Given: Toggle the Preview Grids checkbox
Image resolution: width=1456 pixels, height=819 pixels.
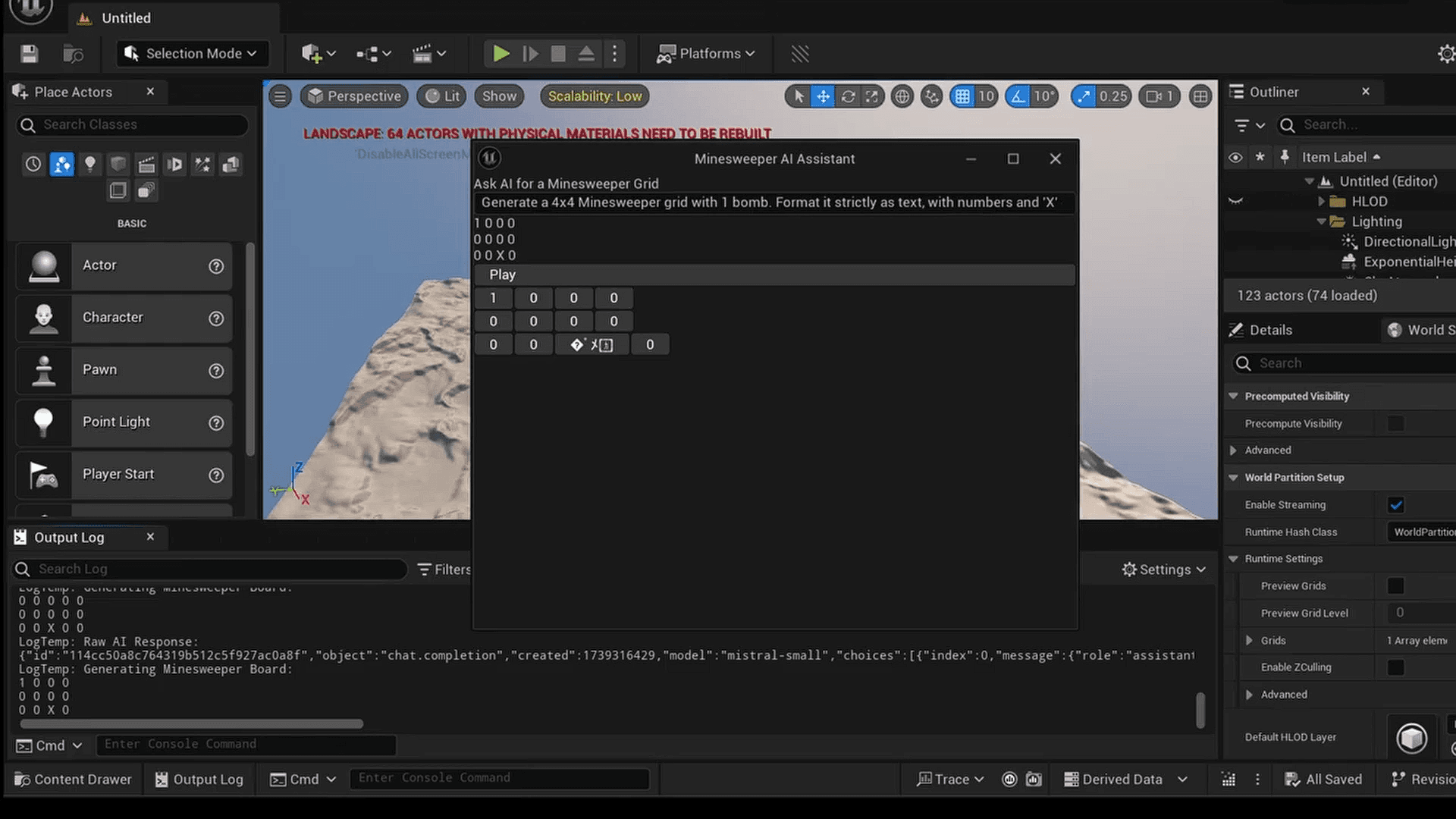Looking at the screenshot, I should pyautogui.click(x=1395, y=586).
